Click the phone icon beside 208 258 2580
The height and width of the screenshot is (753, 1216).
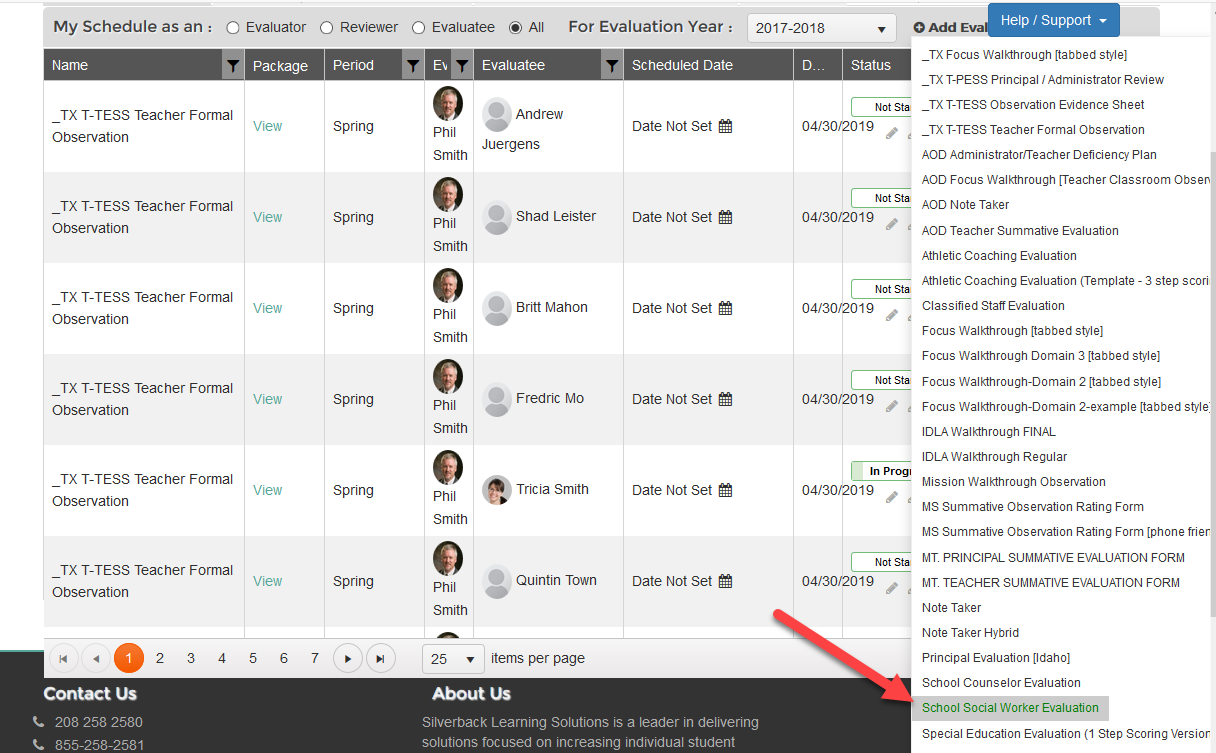coord(39,722)
